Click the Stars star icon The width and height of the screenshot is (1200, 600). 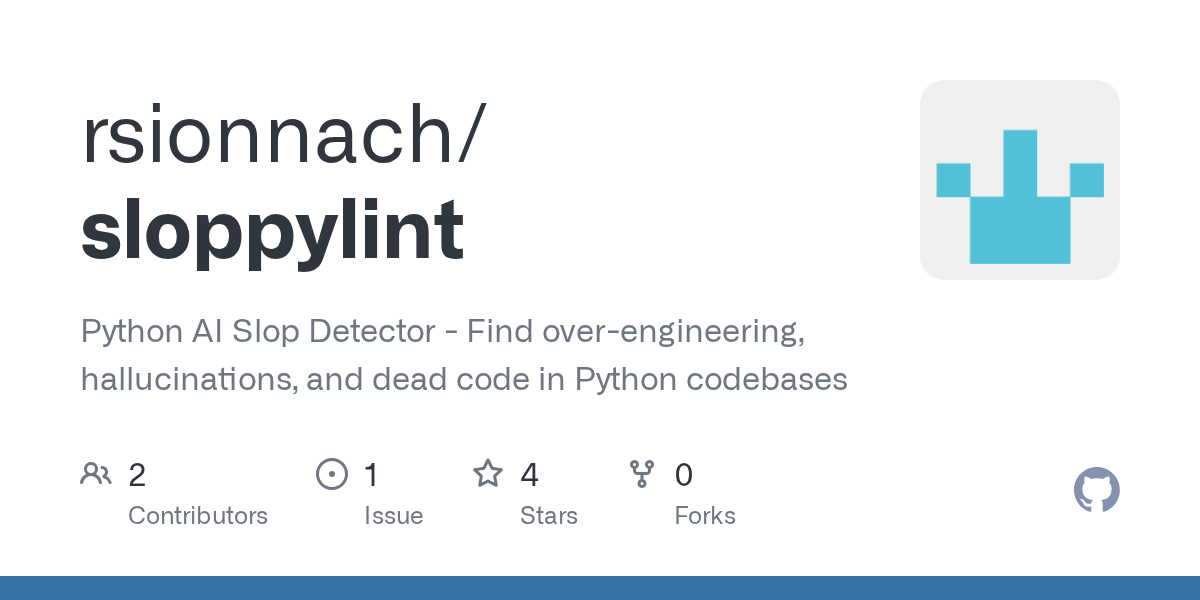[x=488, y=474]
